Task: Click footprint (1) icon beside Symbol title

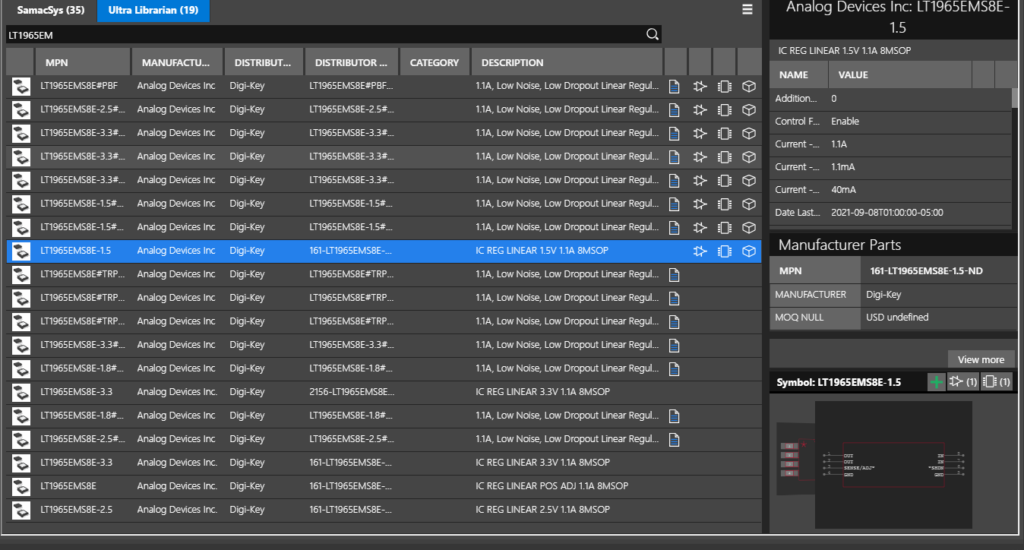Action: [997, 382]
